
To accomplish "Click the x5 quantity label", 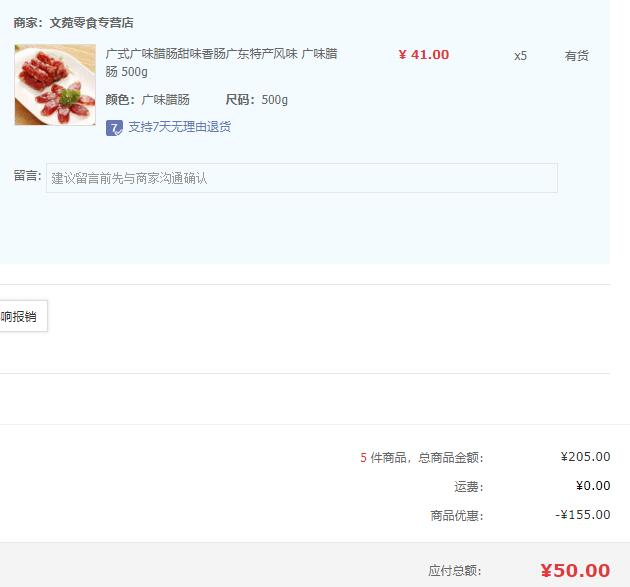I will click(x=520, y=56).
